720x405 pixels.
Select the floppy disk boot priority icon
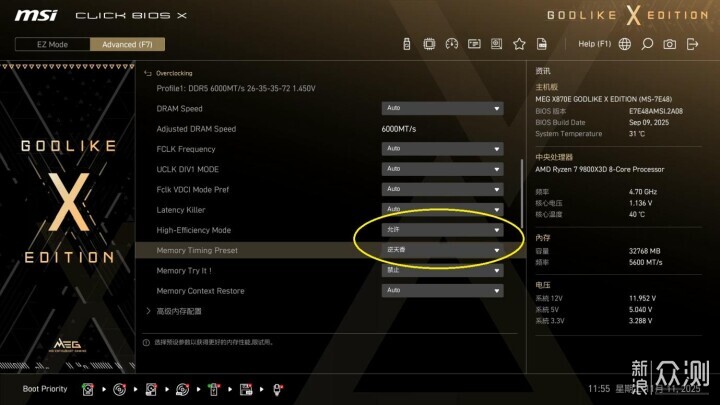point(246,389)
